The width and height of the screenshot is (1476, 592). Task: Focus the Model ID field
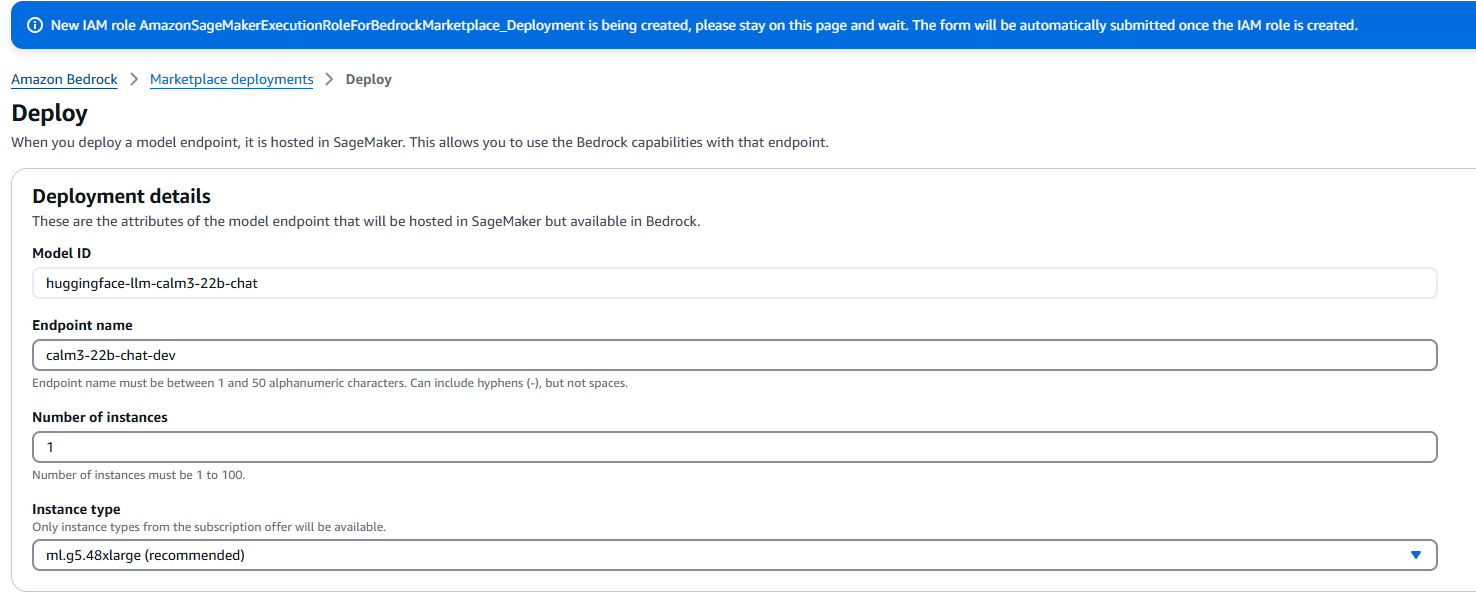coord(734,283)
